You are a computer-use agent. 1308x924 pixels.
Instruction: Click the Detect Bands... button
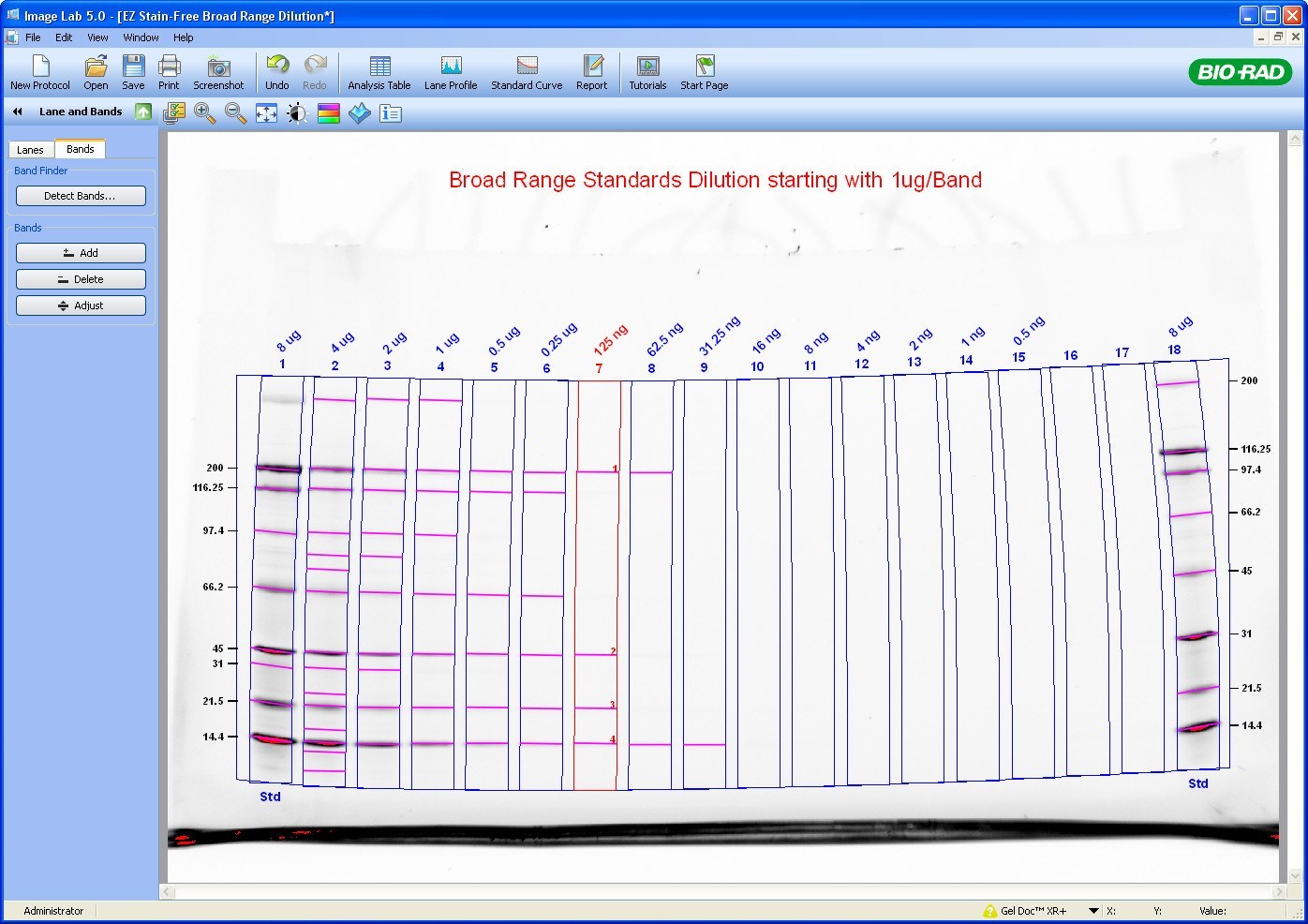click(x=81, y=196)
